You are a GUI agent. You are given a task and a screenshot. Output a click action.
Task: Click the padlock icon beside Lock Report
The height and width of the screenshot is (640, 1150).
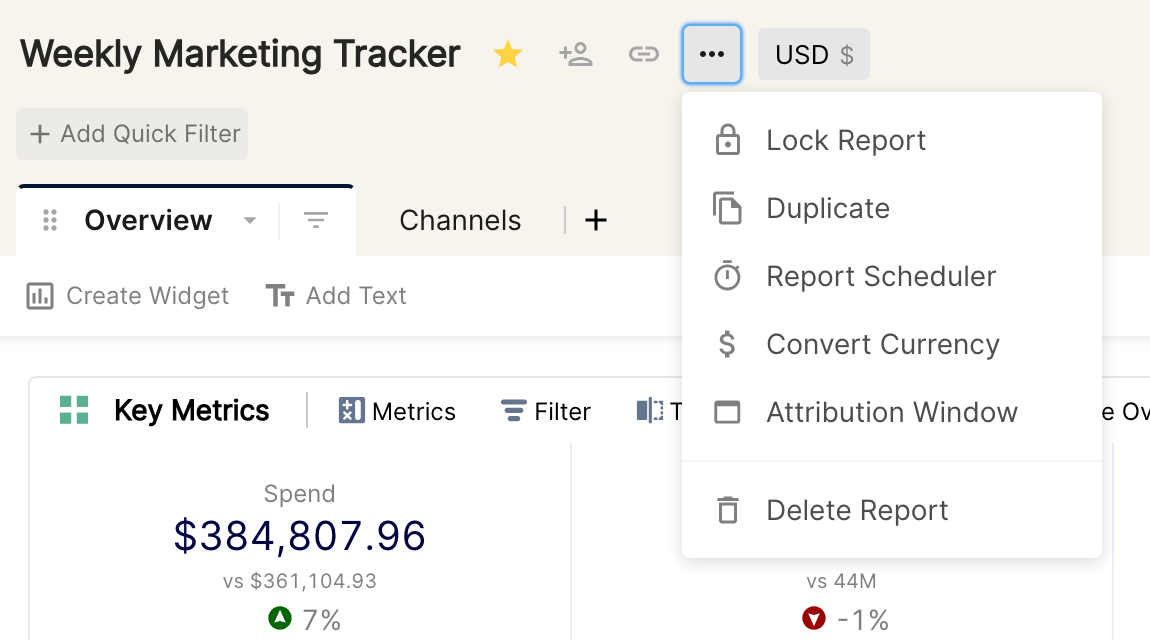coord(728,140)
